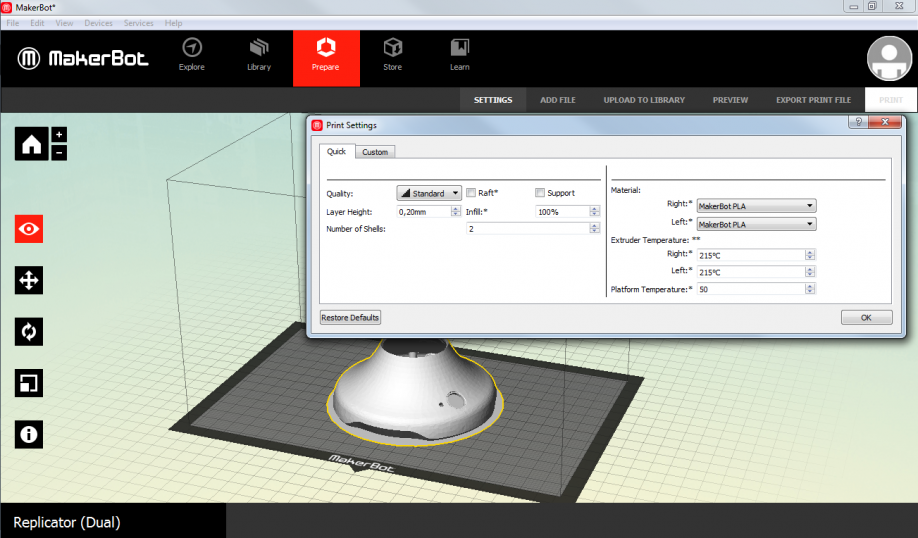Zoom in with the plus button
Screen dimensions: 918x538
pyautogui.click(x=59, y=135)
